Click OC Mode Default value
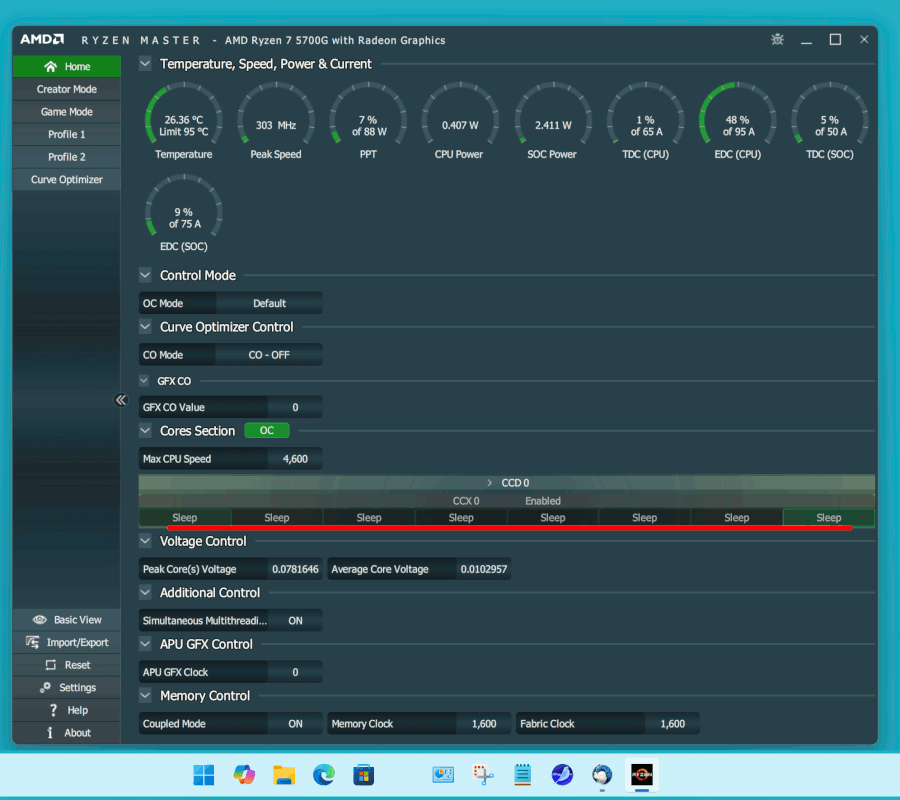This screenshot has width=900, height=800. (x=269, y=303)
